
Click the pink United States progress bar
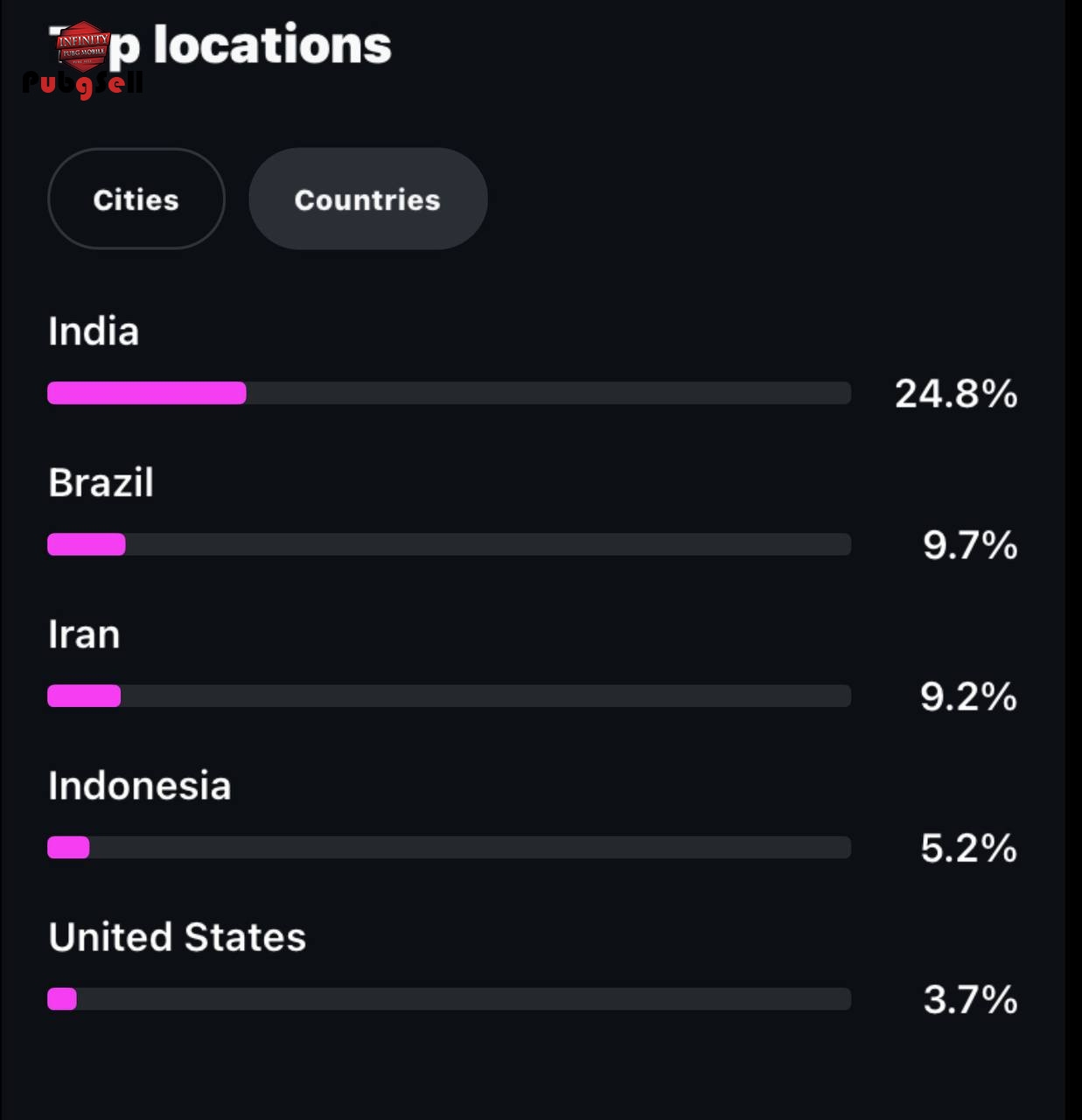coord(62,998)
